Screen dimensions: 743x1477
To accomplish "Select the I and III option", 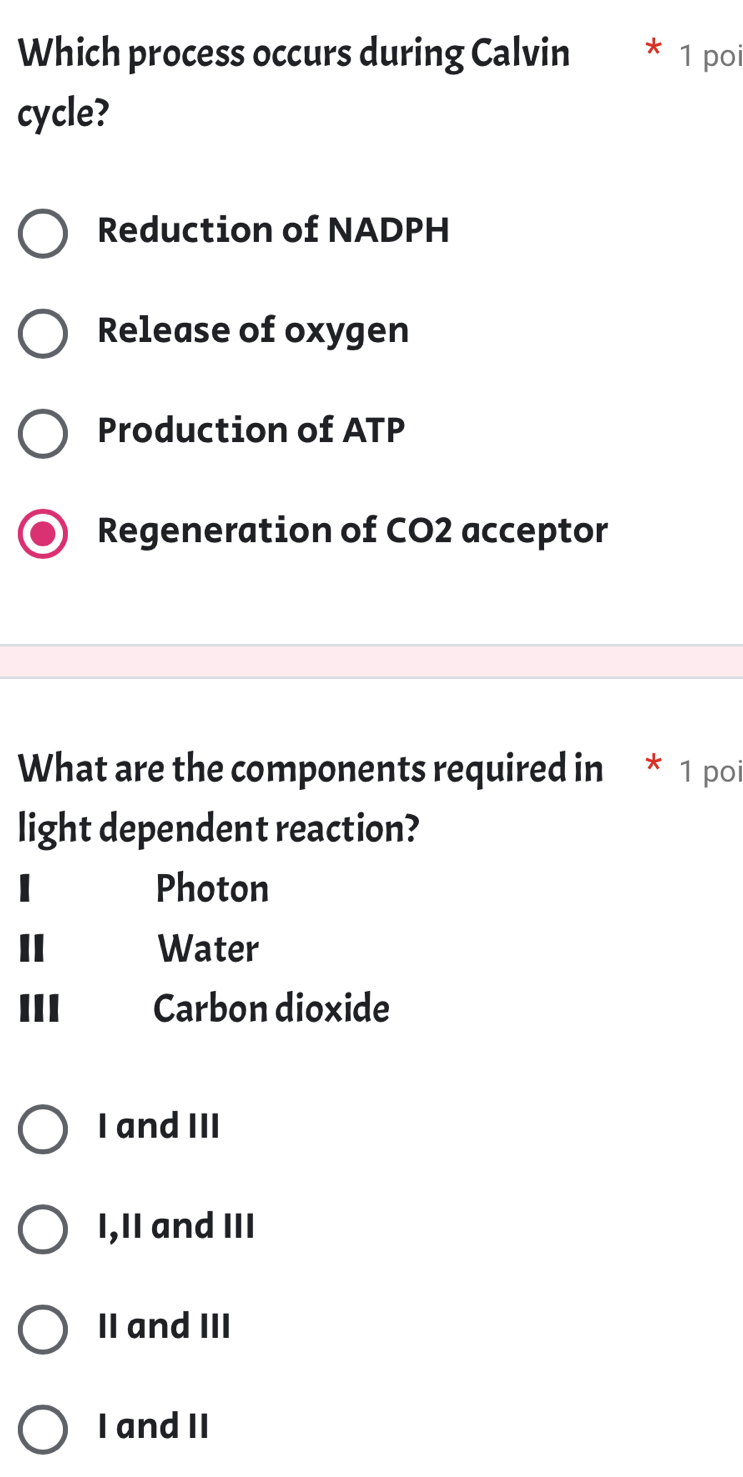I will pyautogui.click(x=42, y=1129).
